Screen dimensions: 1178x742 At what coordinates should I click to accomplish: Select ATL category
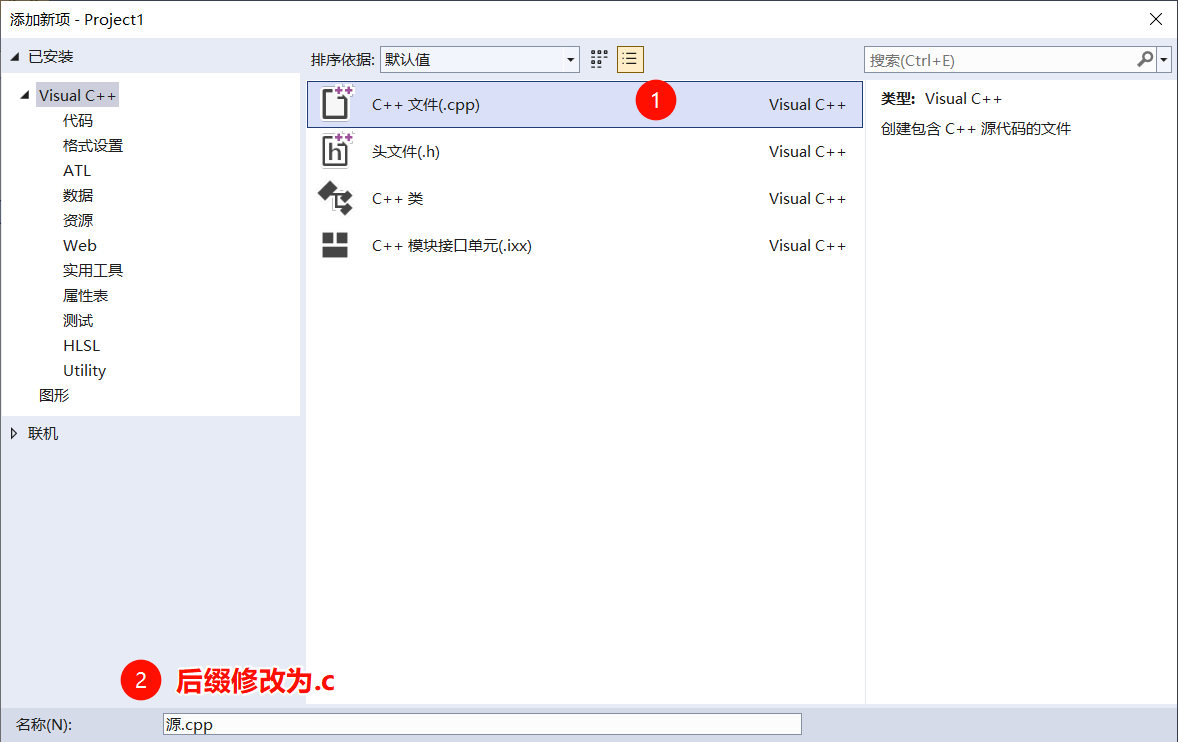tap(77, 170)
